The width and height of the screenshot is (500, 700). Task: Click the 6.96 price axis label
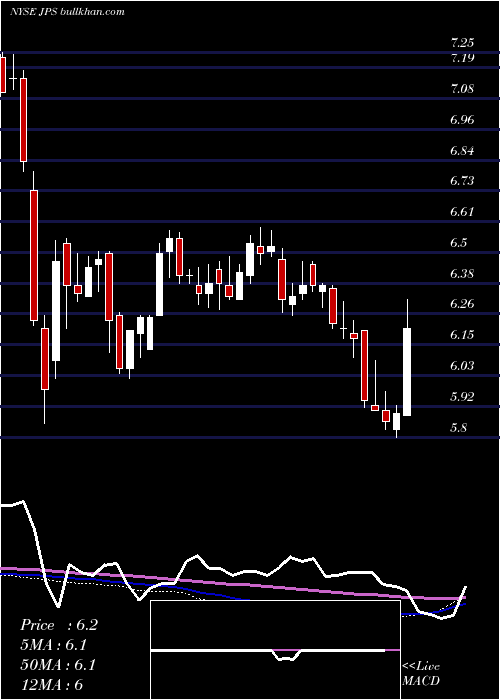(462, 120)
